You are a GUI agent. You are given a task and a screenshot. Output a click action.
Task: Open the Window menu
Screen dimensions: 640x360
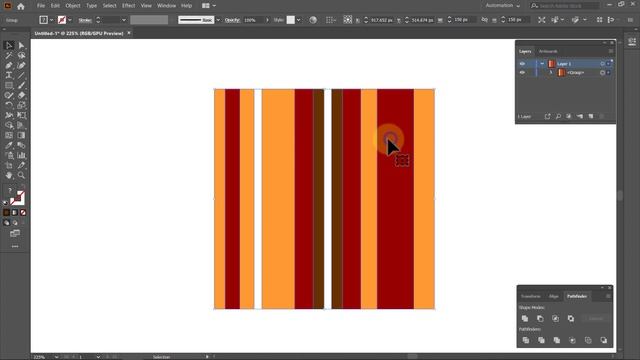(166, 6)
